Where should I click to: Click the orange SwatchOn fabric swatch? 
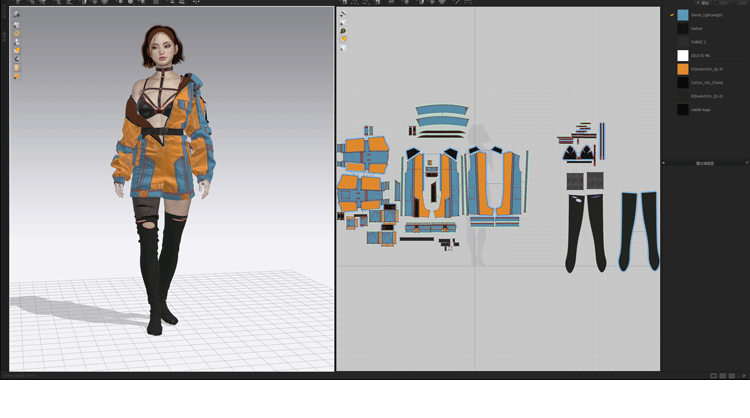(x=683, y=69)
